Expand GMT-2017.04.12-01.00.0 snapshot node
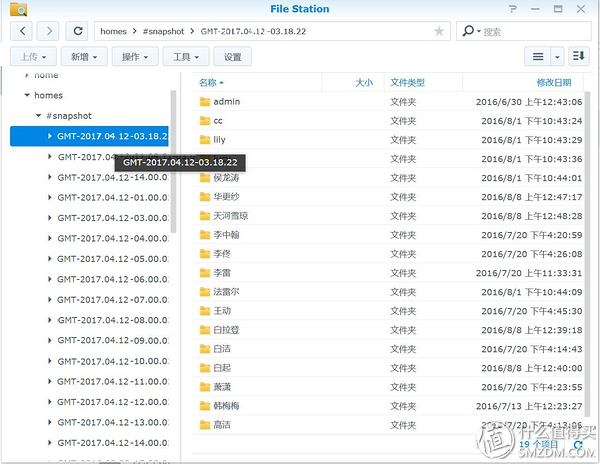The height and width of the screenshot is (464, 600). [50, 197]
